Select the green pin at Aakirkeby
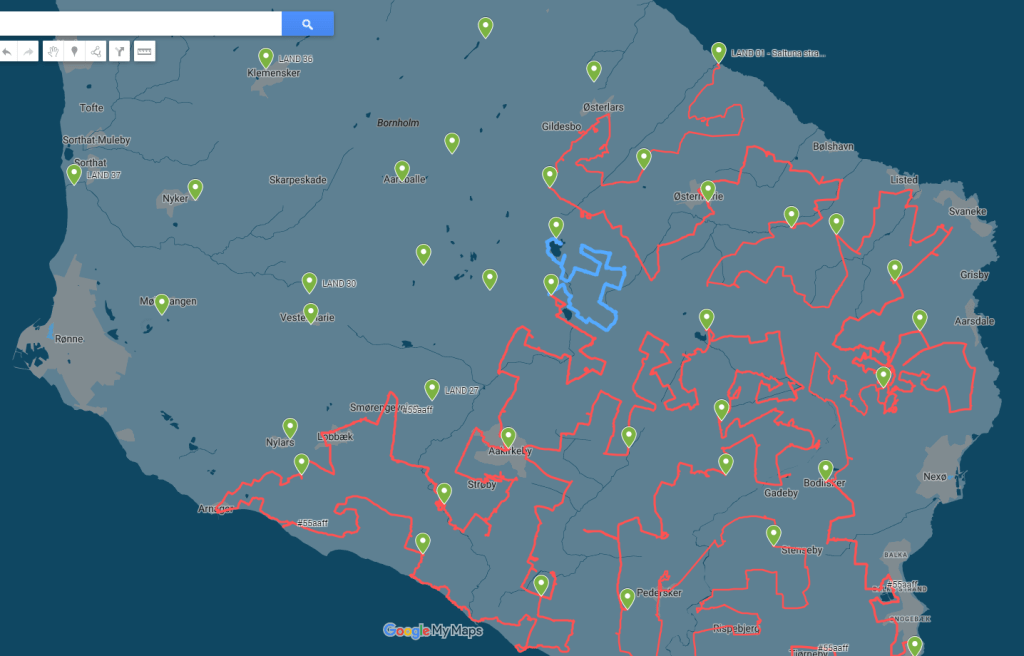Image resolution: width=1024 pixels, height=656 pixels. coord(508,436)
